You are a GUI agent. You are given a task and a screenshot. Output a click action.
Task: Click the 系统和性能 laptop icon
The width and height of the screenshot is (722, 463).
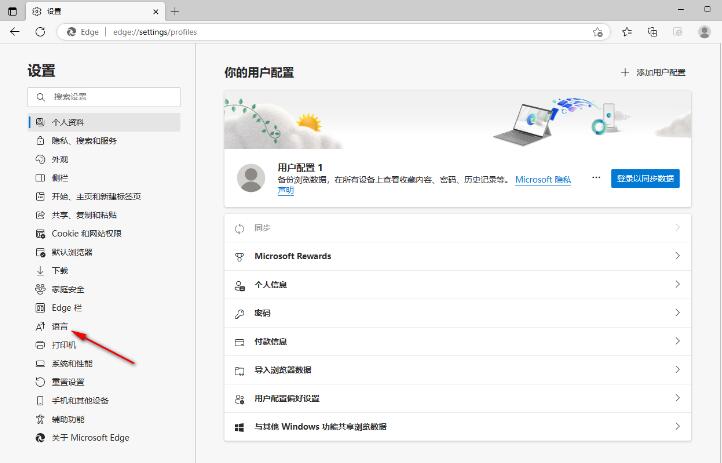(x=41, y=364)
